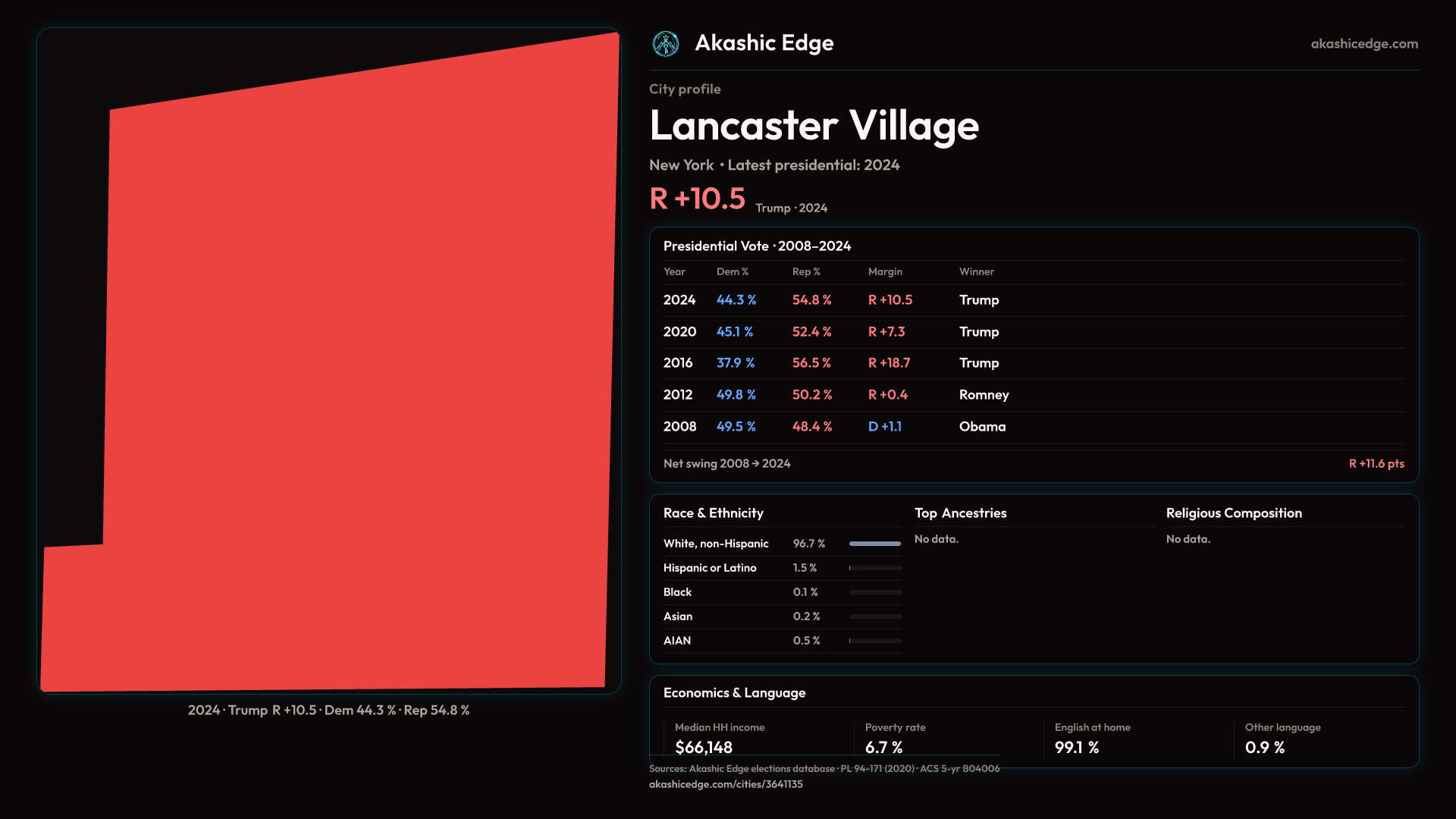Viewport: 1456px width, 819px height.
Task: Click the Akashic Edge brand name text
Action: pos(764,43)
